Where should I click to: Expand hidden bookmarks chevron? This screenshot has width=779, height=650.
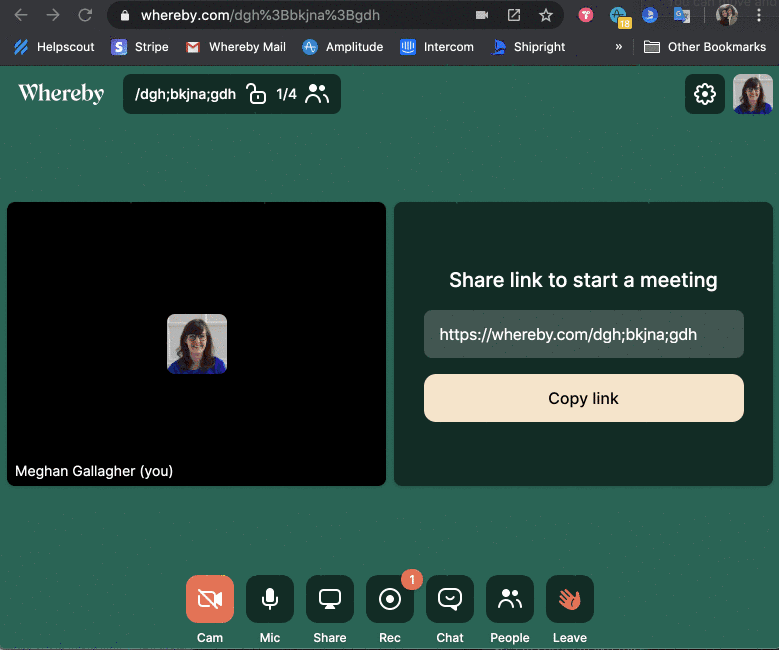click(619, 47)
